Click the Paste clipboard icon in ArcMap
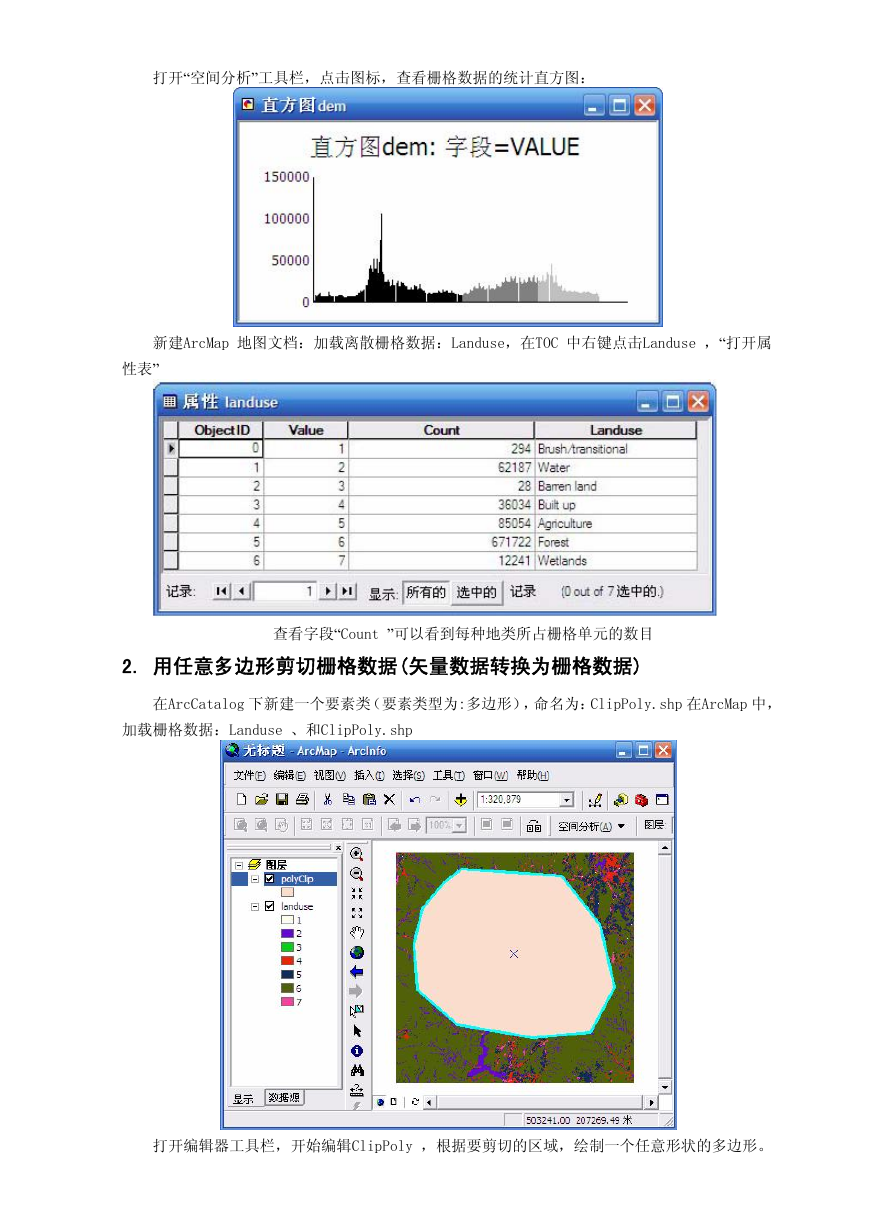The height and width of the screenshot is (1228, 869). tap(369, 800)
